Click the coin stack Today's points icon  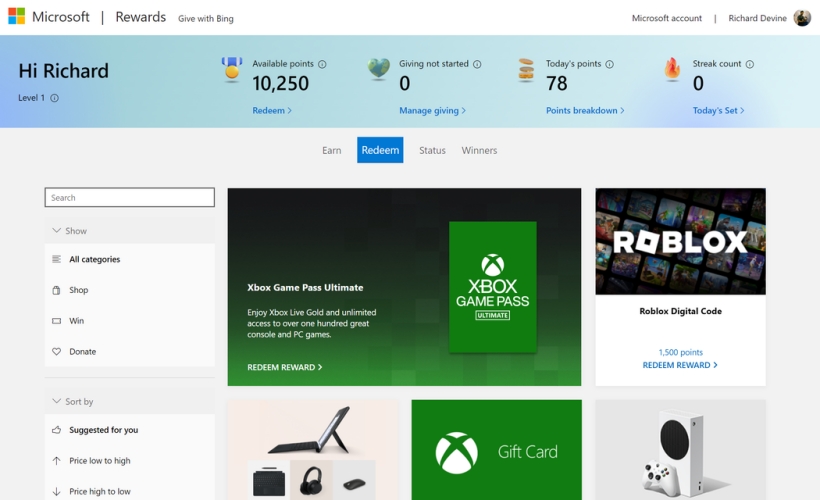526,70
